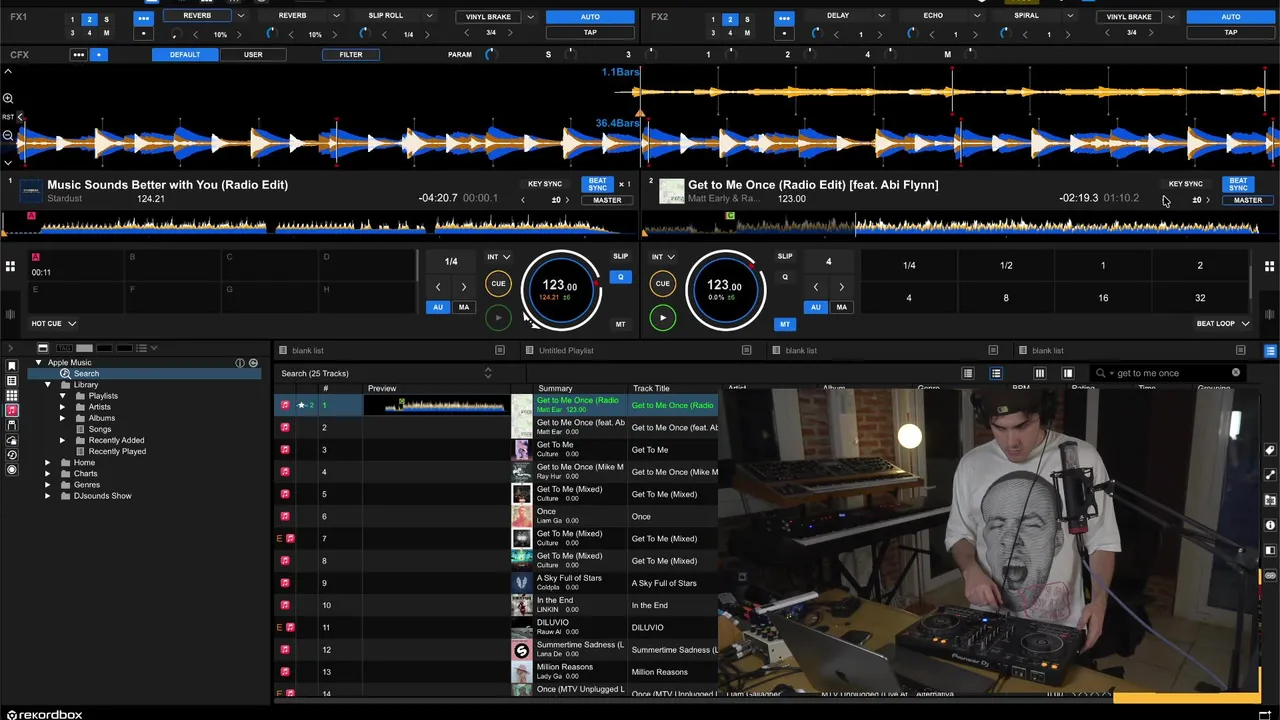Assign FX1 to master channel M

point(106,33)
